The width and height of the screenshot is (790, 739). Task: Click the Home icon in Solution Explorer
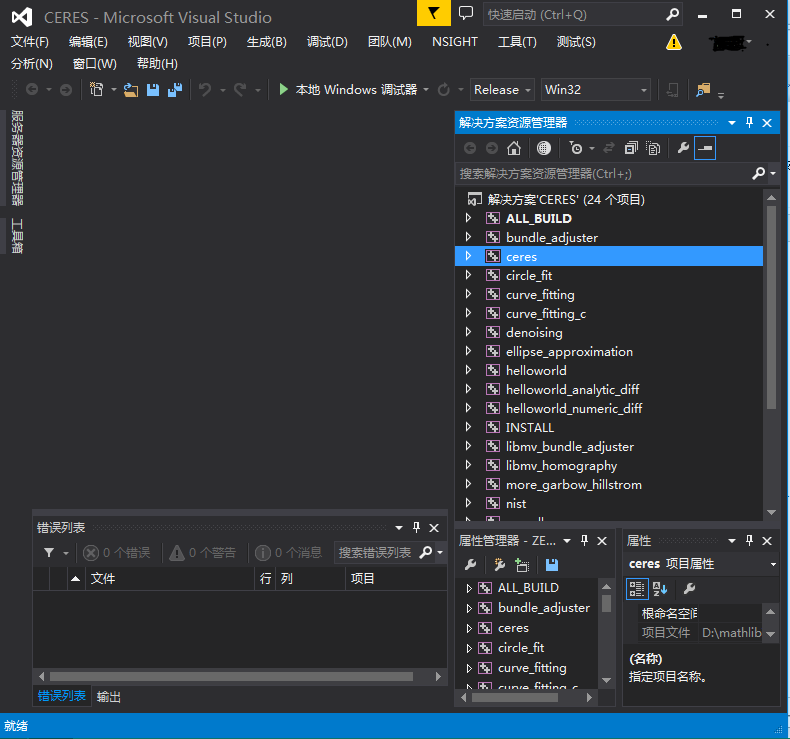tap(514, 148)
